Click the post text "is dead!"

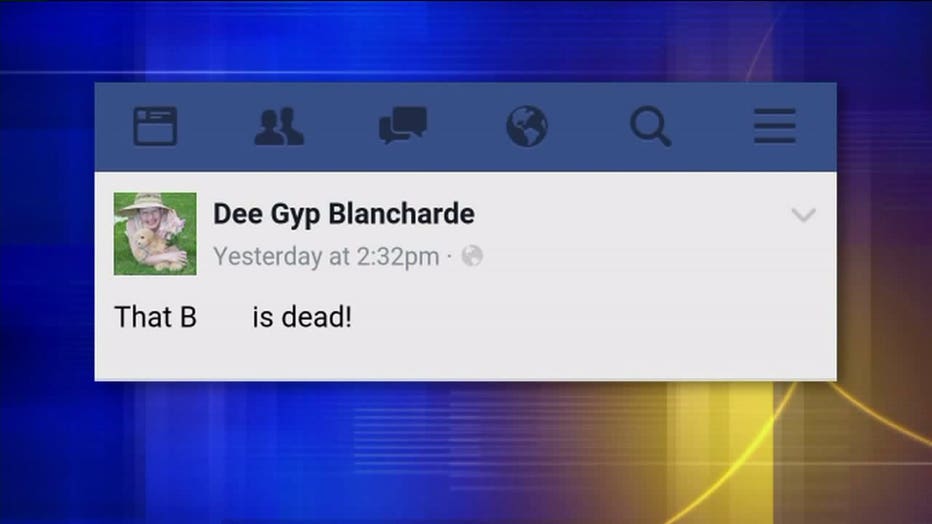pos(302,317)
